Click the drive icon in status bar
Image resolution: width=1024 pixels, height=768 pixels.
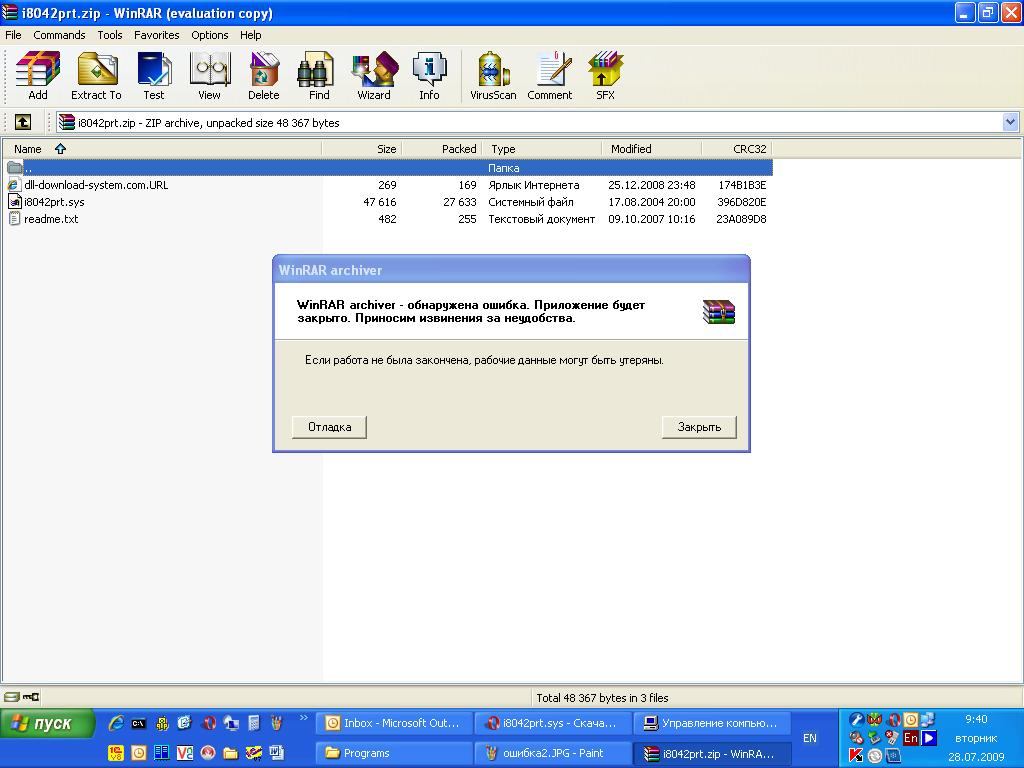click(x=11, y=697)
